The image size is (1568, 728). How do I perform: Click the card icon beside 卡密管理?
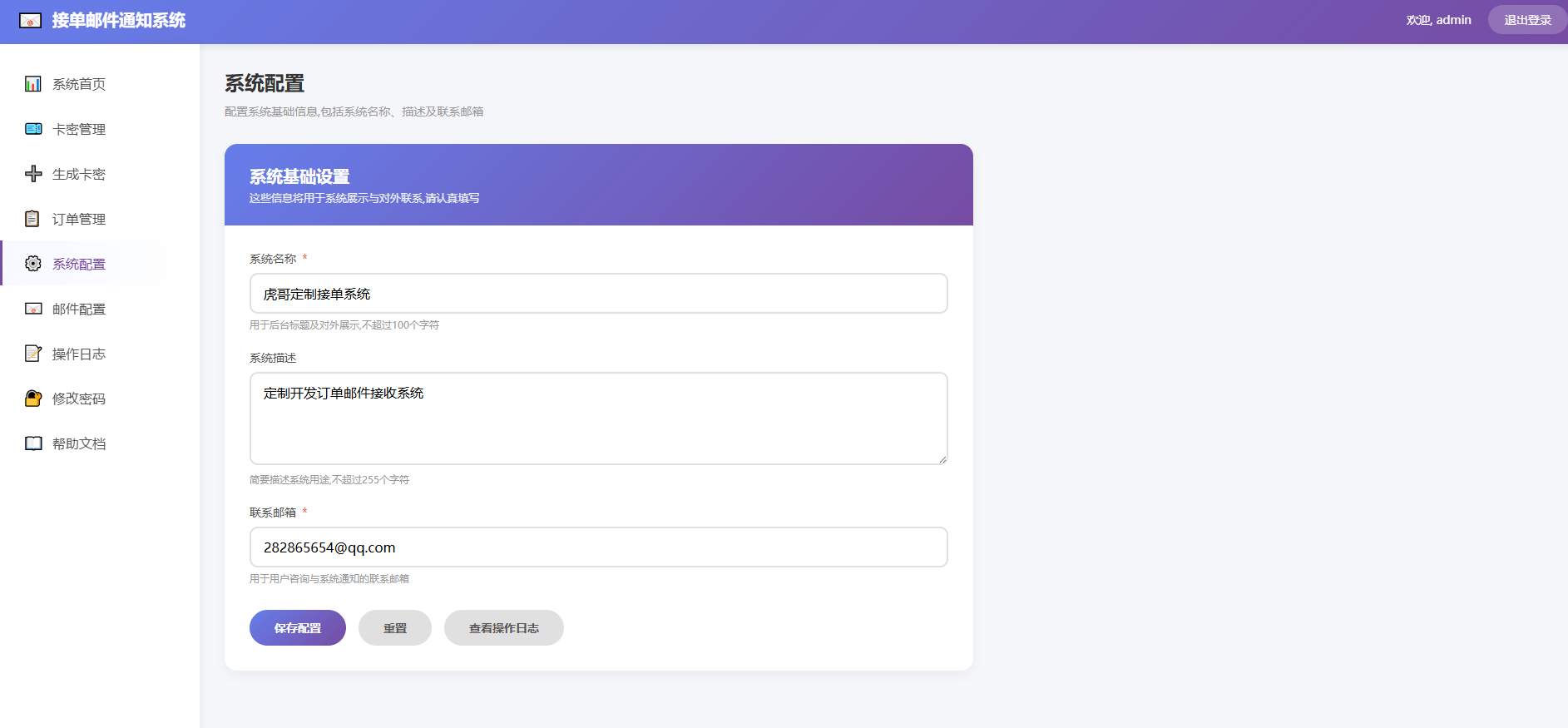pos(33,129)
